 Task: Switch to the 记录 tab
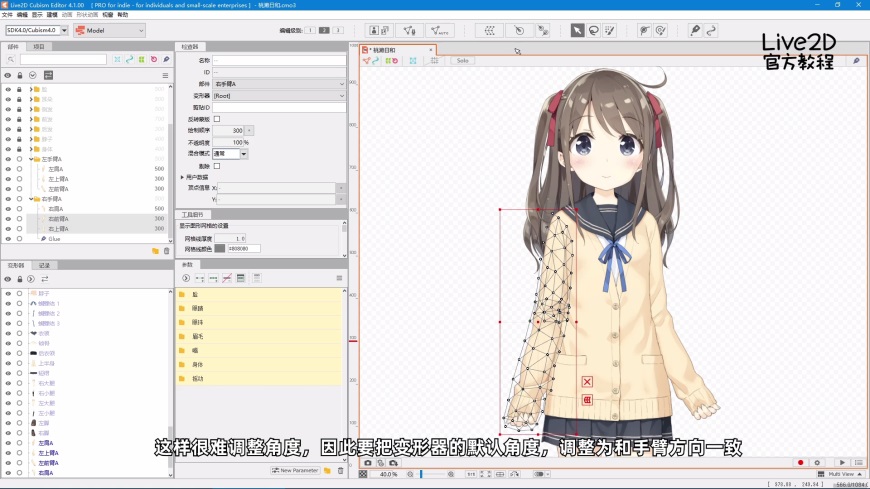coord(44,265)
